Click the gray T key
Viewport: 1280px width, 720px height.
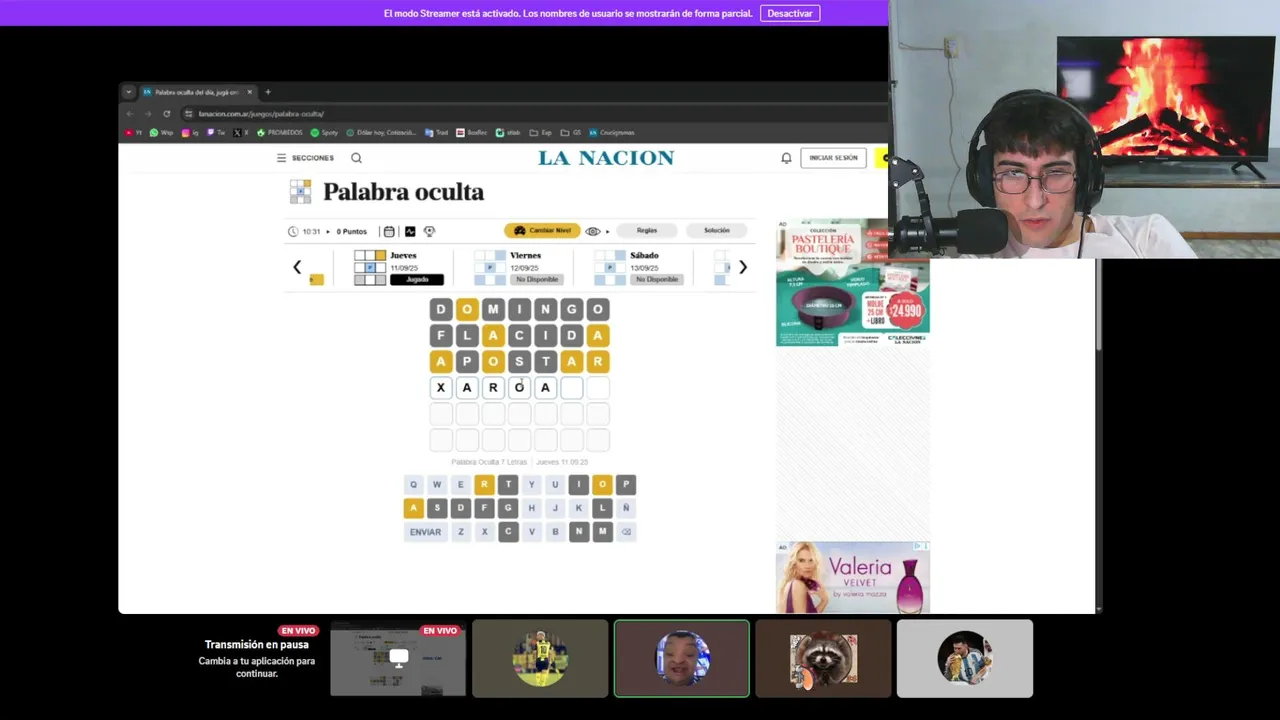click(508, 485)
